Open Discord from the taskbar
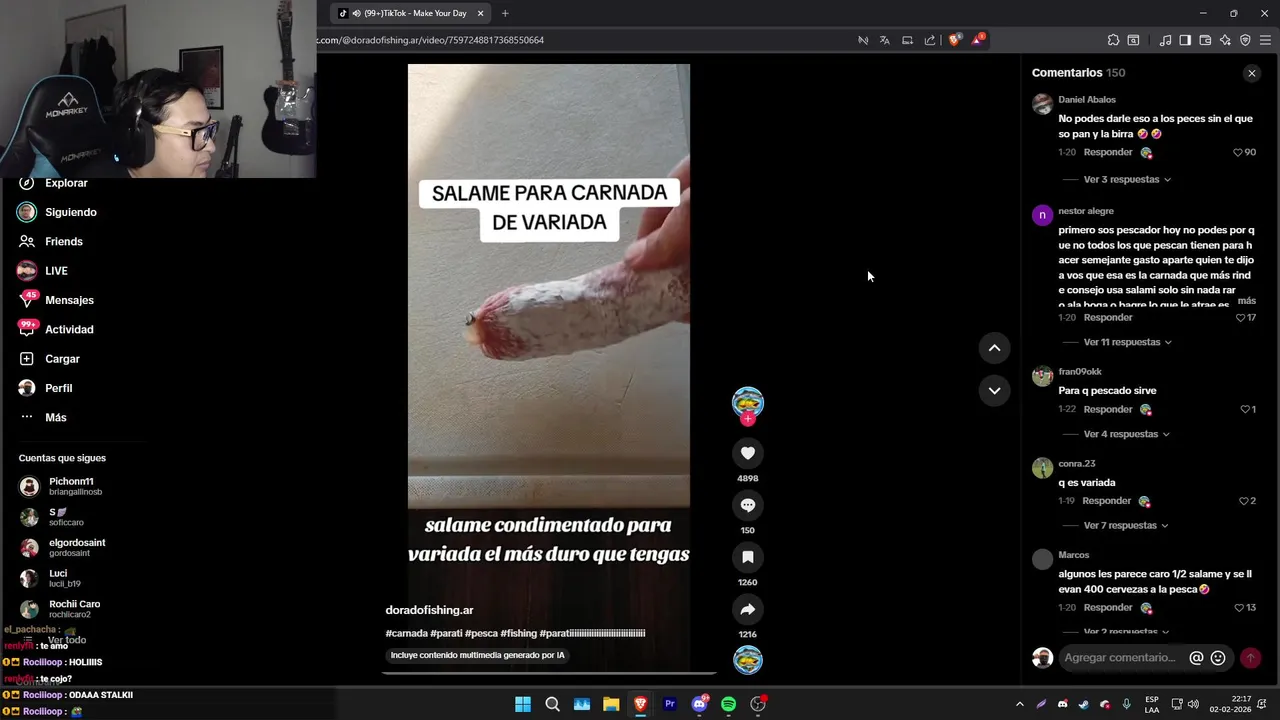Screen dimensions: 1280x720 click(x=699, y=704)
